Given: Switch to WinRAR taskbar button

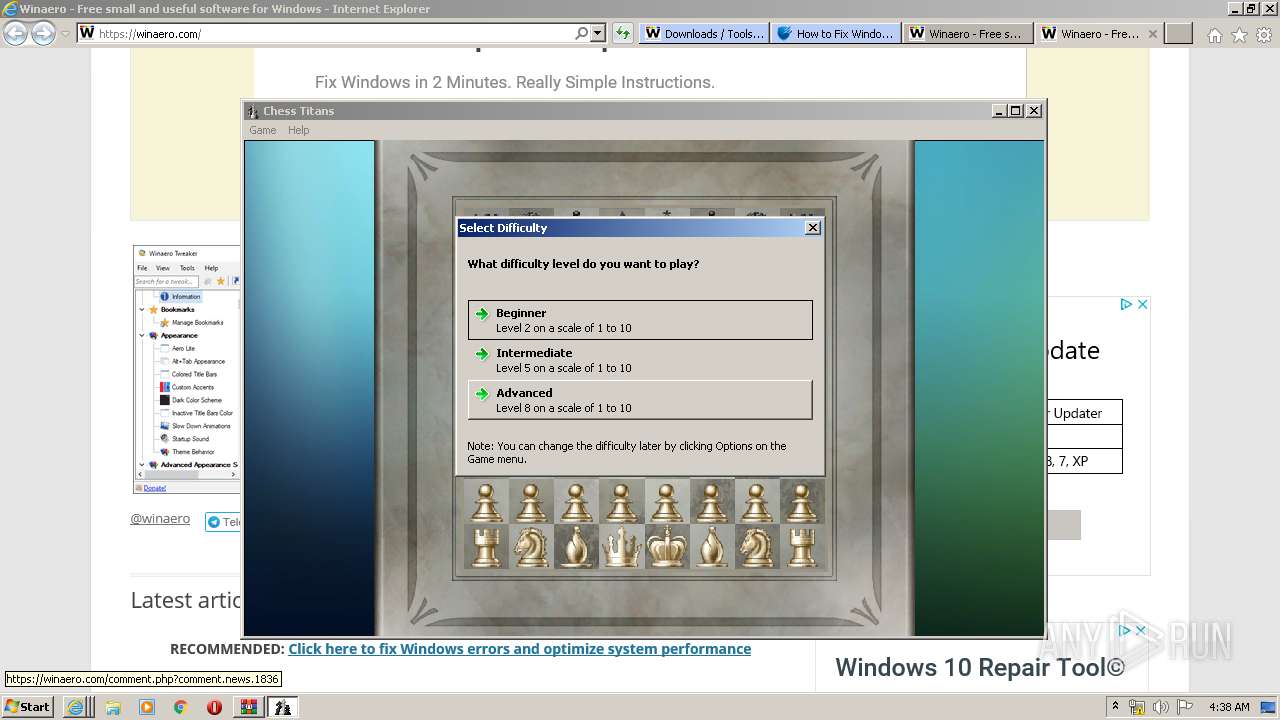Looking at the screenshot, I should pos(248,707).
